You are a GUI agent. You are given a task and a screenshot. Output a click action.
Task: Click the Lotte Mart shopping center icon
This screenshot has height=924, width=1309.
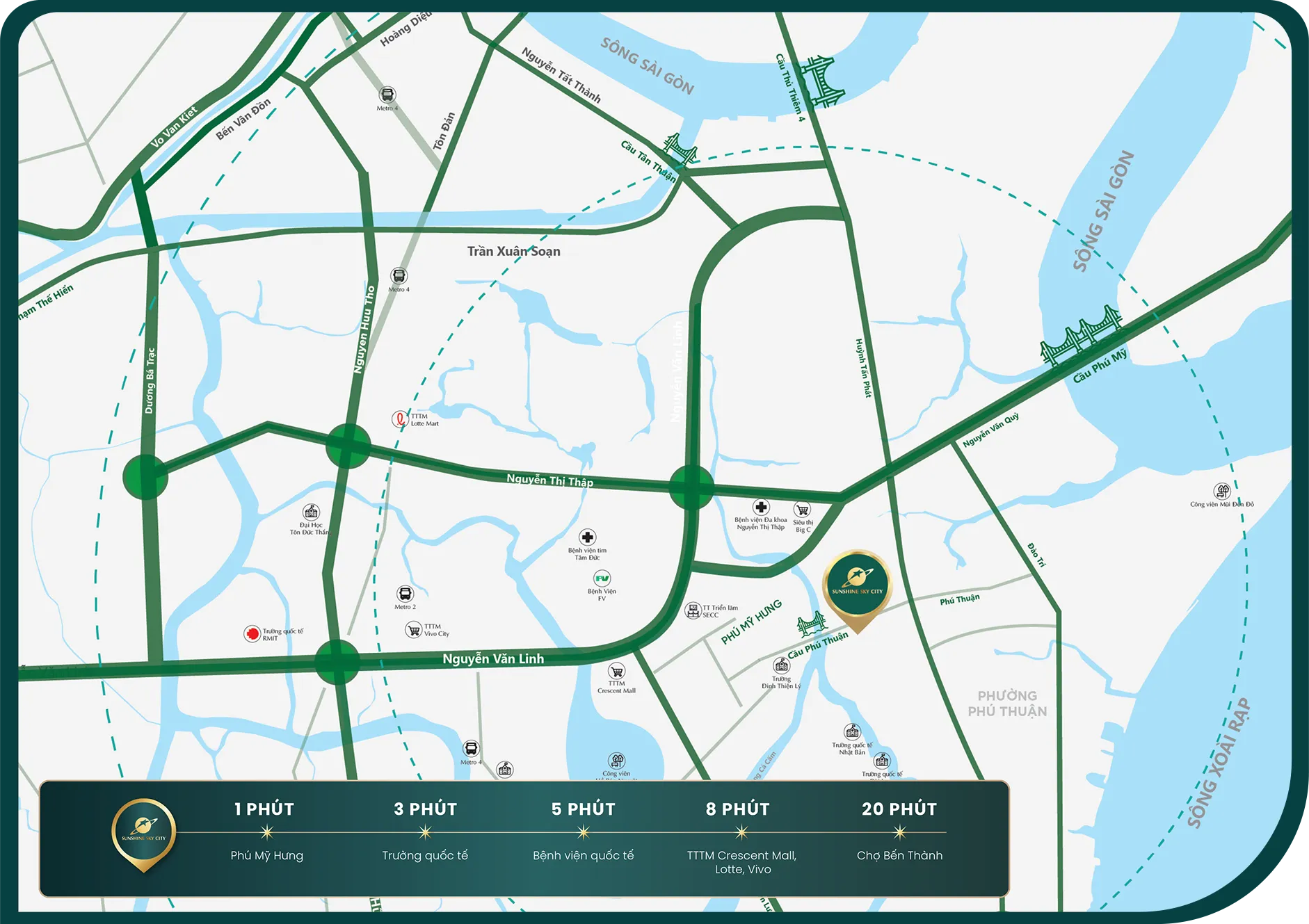tap(399, 419)
